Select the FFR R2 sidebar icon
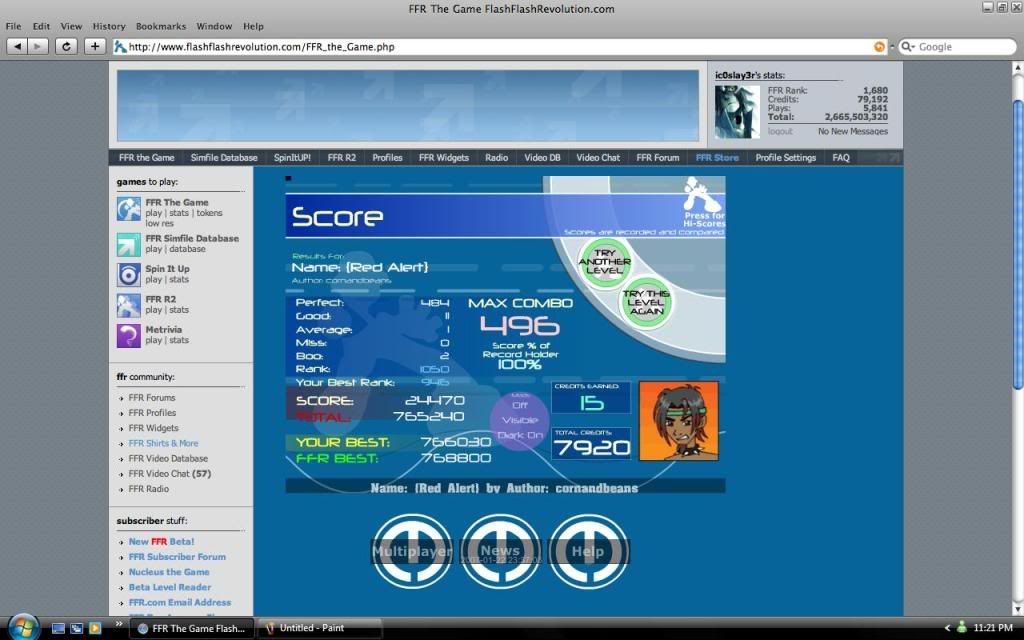1024x640 pixels. (x=128, y=305)
